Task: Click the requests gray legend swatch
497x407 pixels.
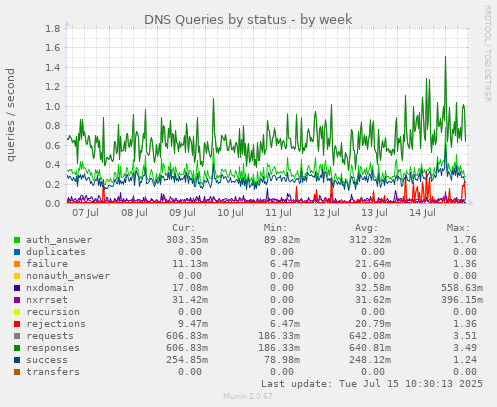Action: tap(17, 336)
